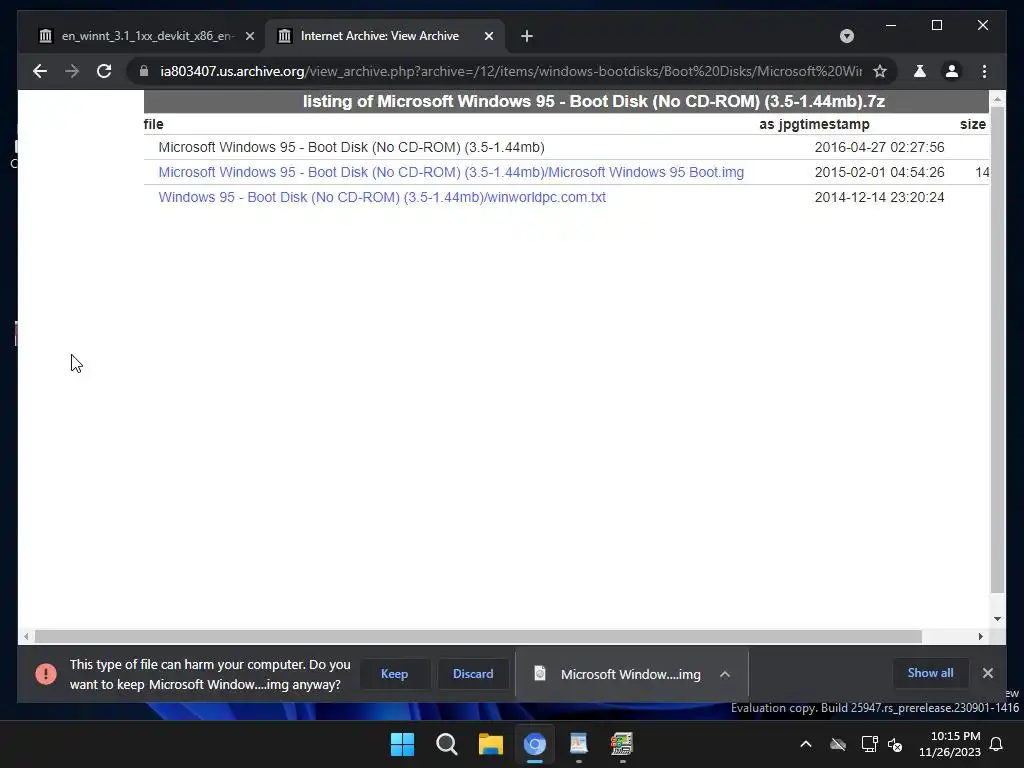Click the Keep button for the download
Screen dimensions: 1024x768
point(394,674)
